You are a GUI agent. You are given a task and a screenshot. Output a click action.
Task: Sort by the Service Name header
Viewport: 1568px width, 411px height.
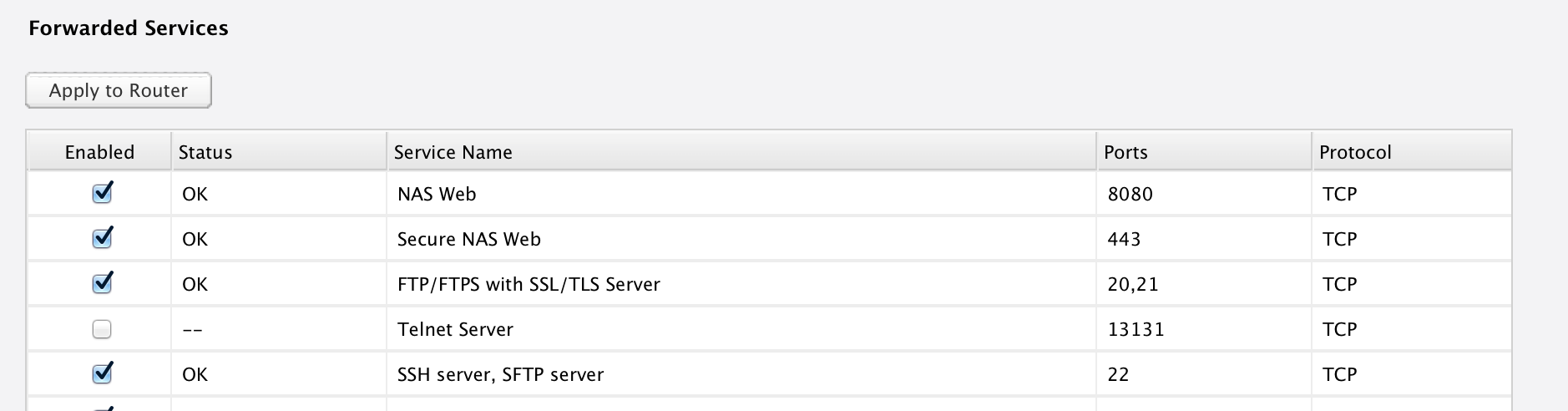tap(741, 152)
